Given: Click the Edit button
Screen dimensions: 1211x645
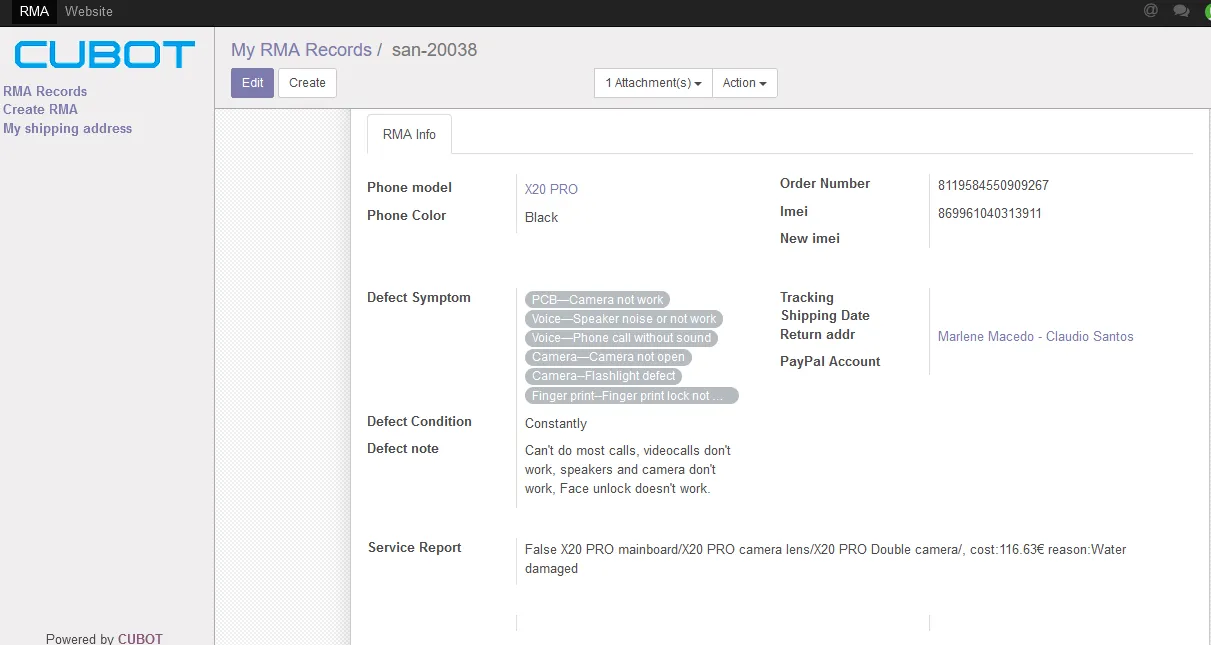Looking at the screenshot, I should click(x=252, y=83).
